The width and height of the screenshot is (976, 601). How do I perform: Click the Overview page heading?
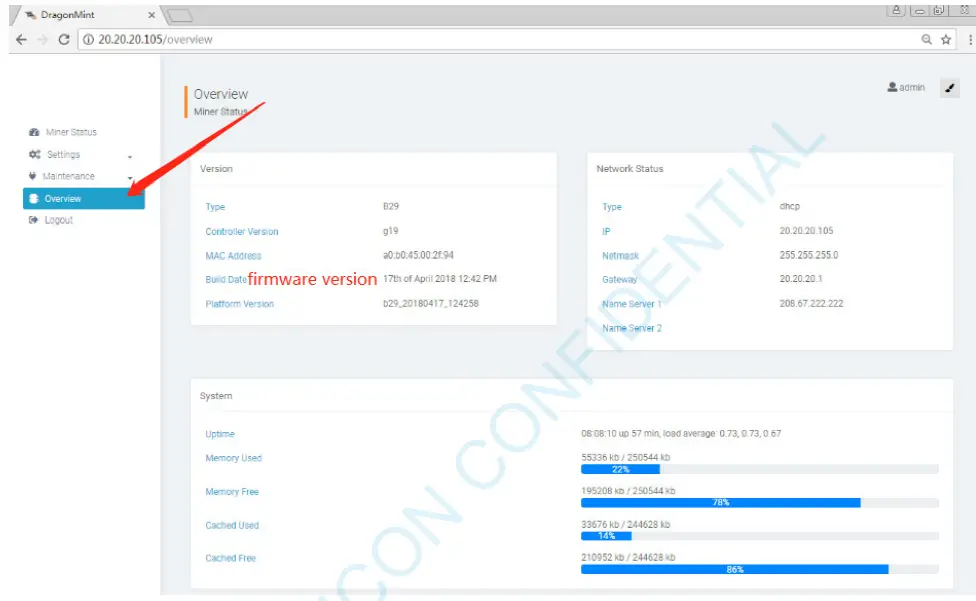click(x=221, y=94)
